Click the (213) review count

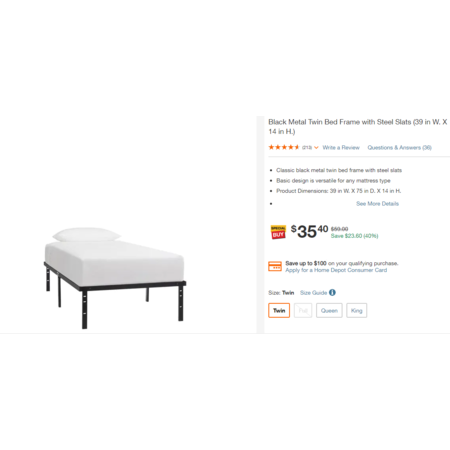click(307, 148)
